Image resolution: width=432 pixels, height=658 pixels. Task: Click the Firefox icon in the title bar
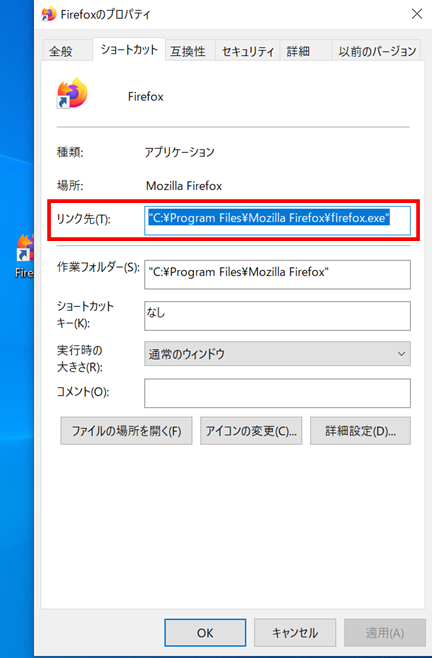click(49, 14)
